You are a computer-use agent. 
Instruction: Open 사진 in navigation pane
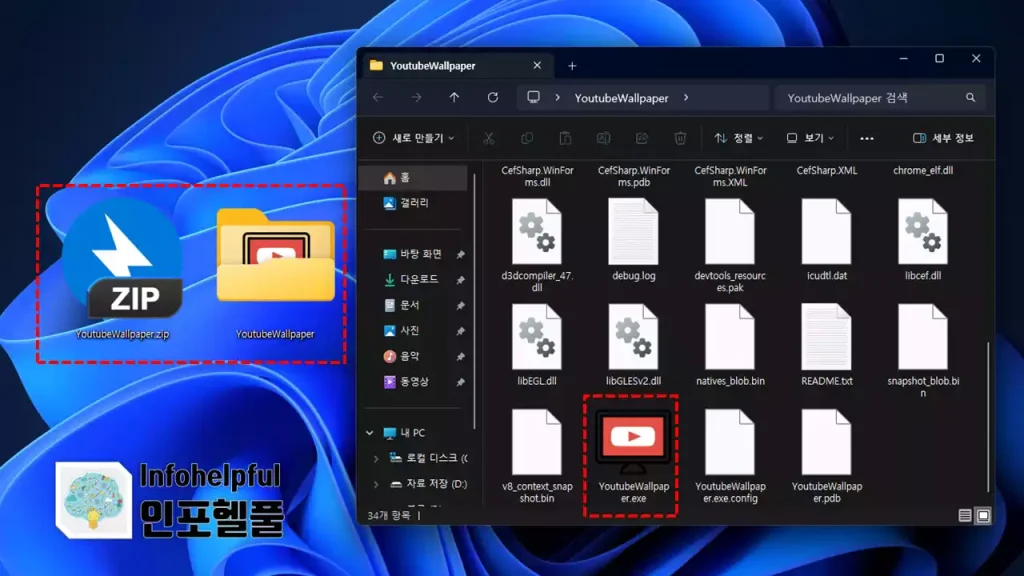(413, 330)
